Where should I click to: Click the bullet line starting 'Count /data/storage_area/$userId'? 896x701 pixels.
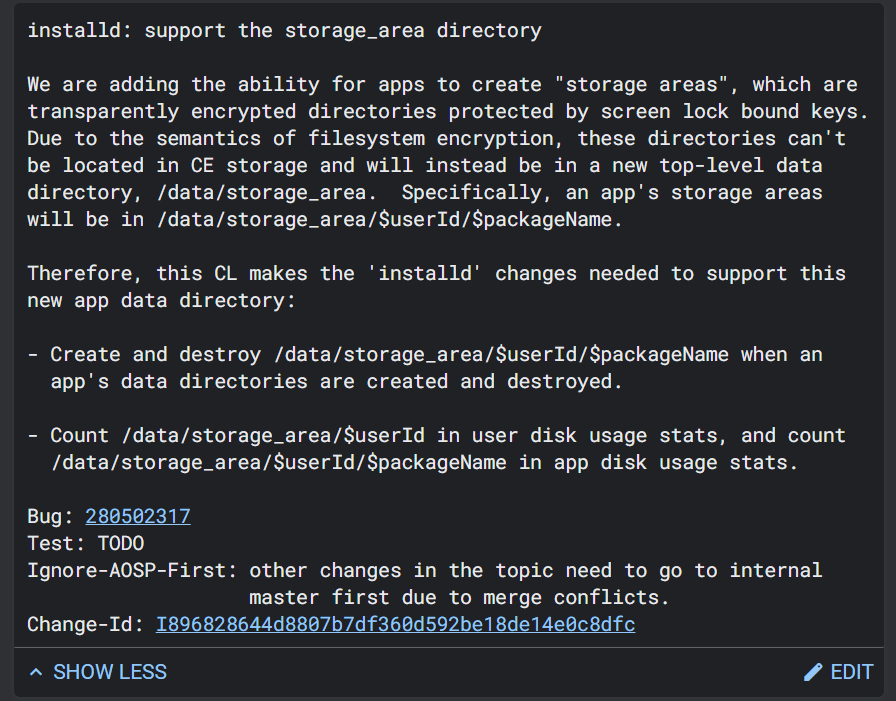(x=437, y=436)
